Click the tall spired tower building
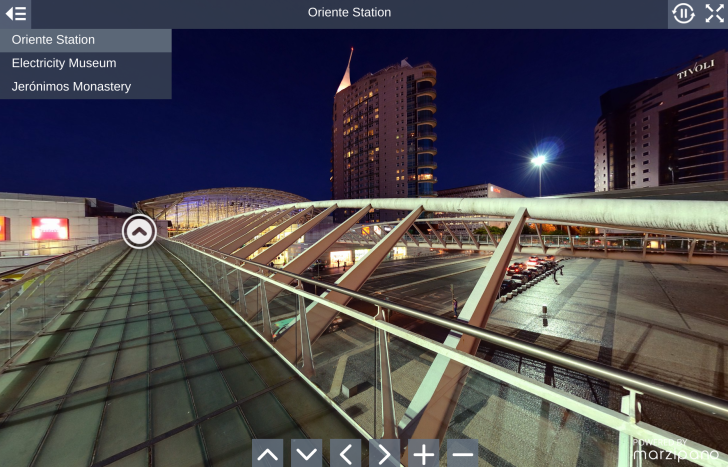The width and height of the screenshot is (728, 467). coord(384,130)
